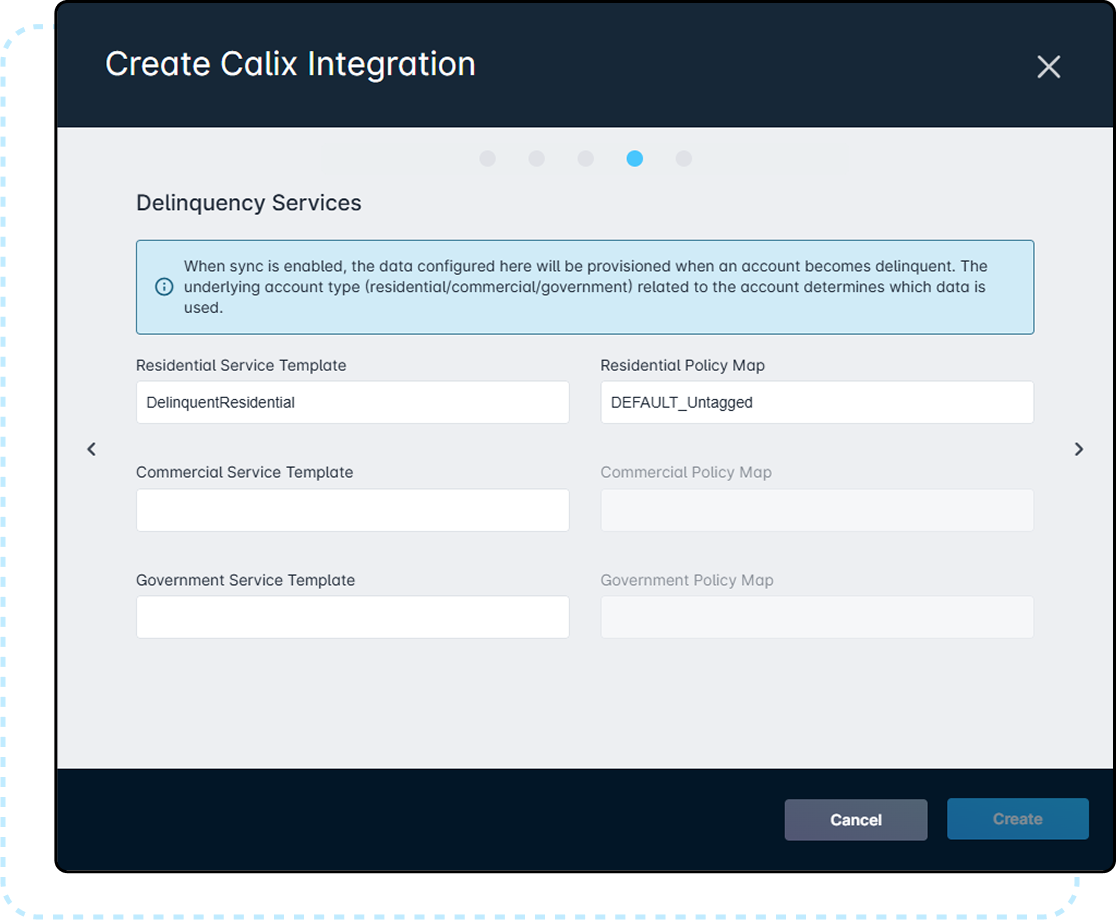Click the Create Calix Integration title
This screenshot has width=1116, height=920.
[290, 64]
